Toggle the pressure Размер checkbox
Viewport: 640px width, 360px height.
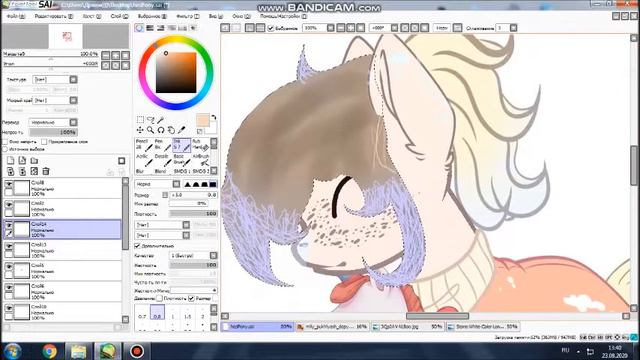[191, 298]
